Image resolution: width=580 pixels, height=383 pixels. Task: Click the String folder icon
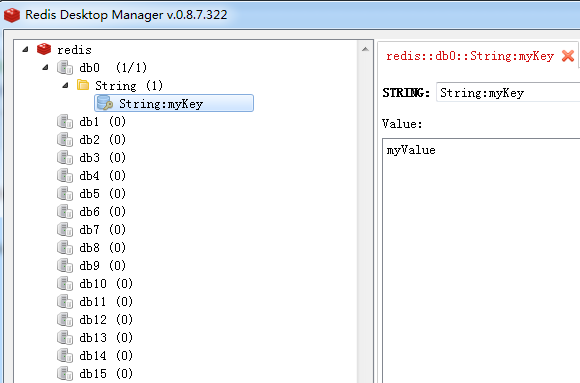83,85
